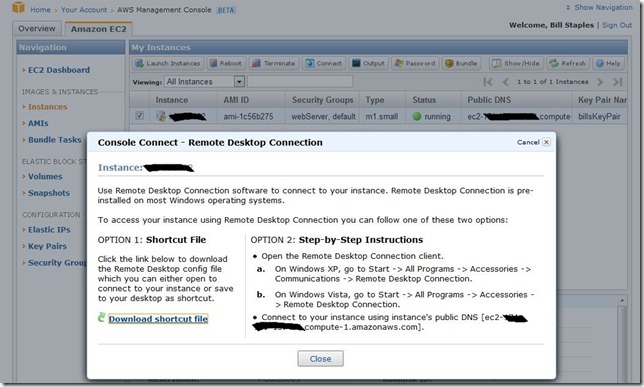Click the webServer, default cell

pyautogui.click(x=323, y=116)
